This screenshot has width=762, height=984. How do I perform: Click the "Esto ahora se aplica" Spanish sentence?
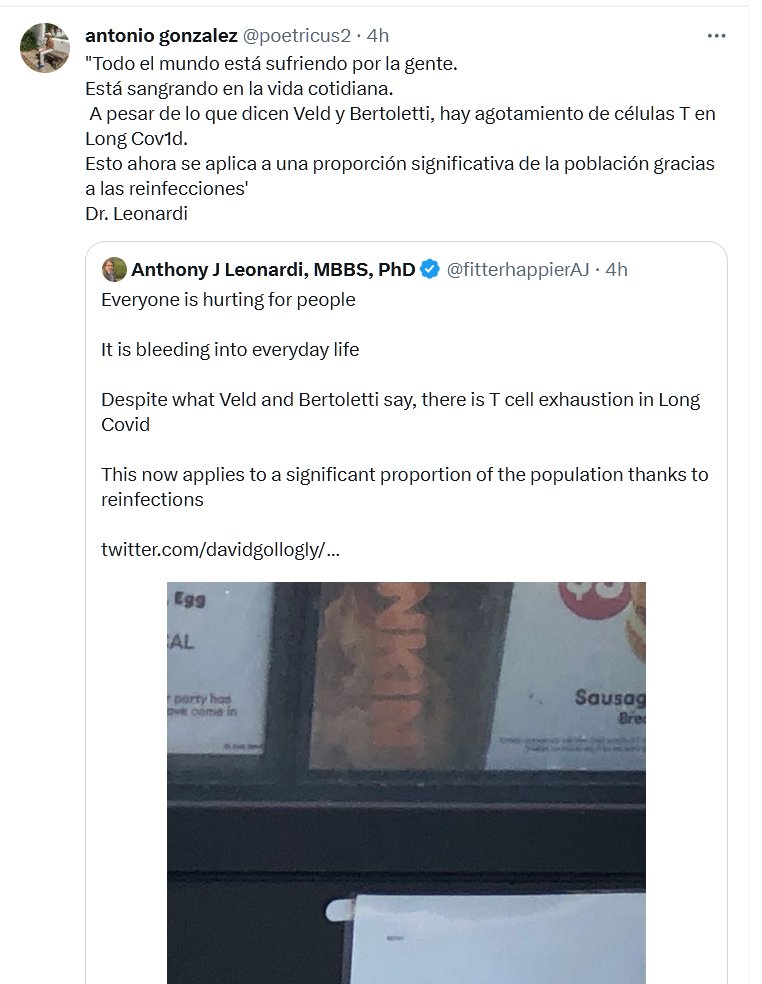click(400, 175)
